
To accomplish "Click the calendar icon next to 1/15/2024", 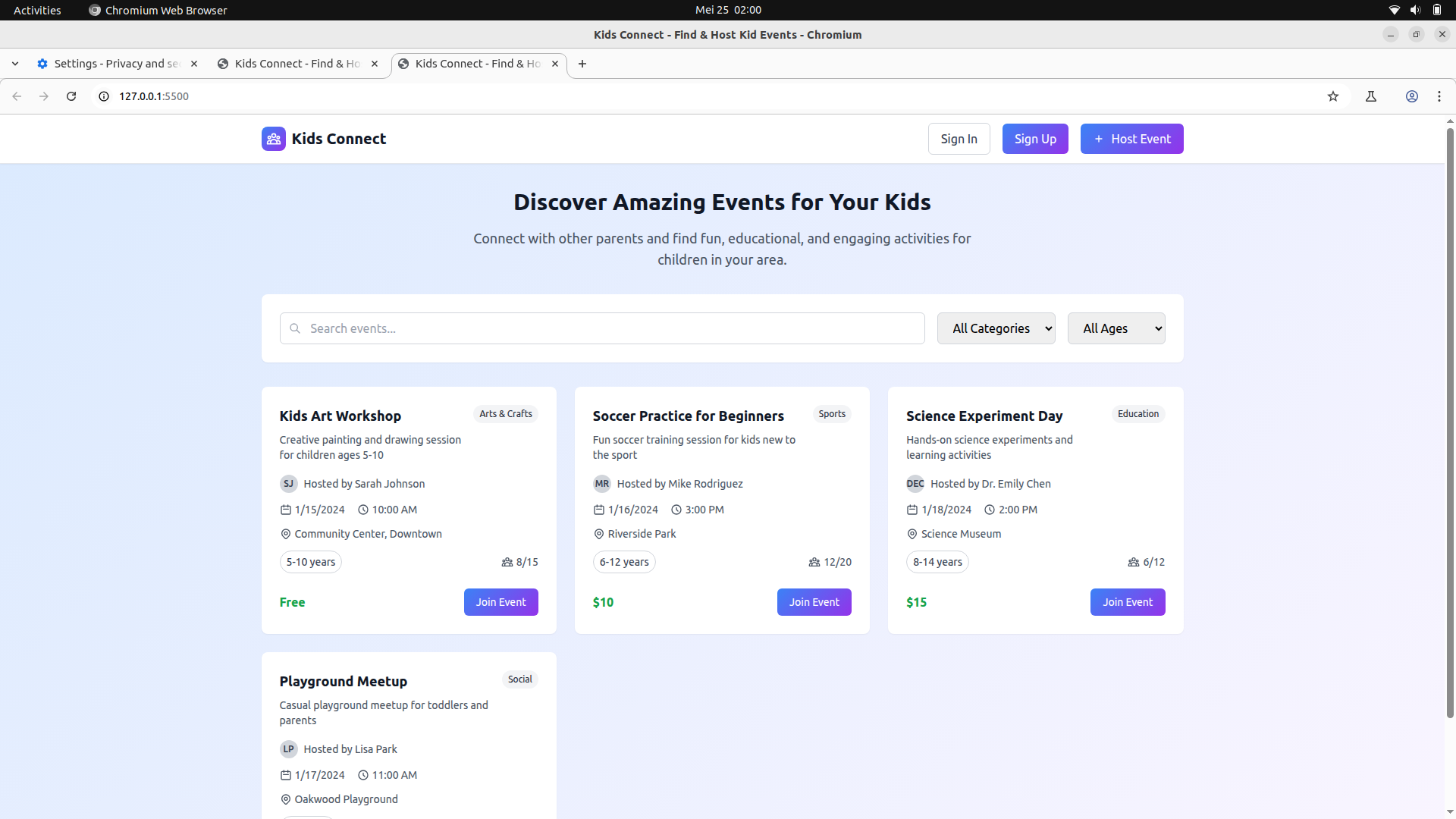I will pos(286,510).
